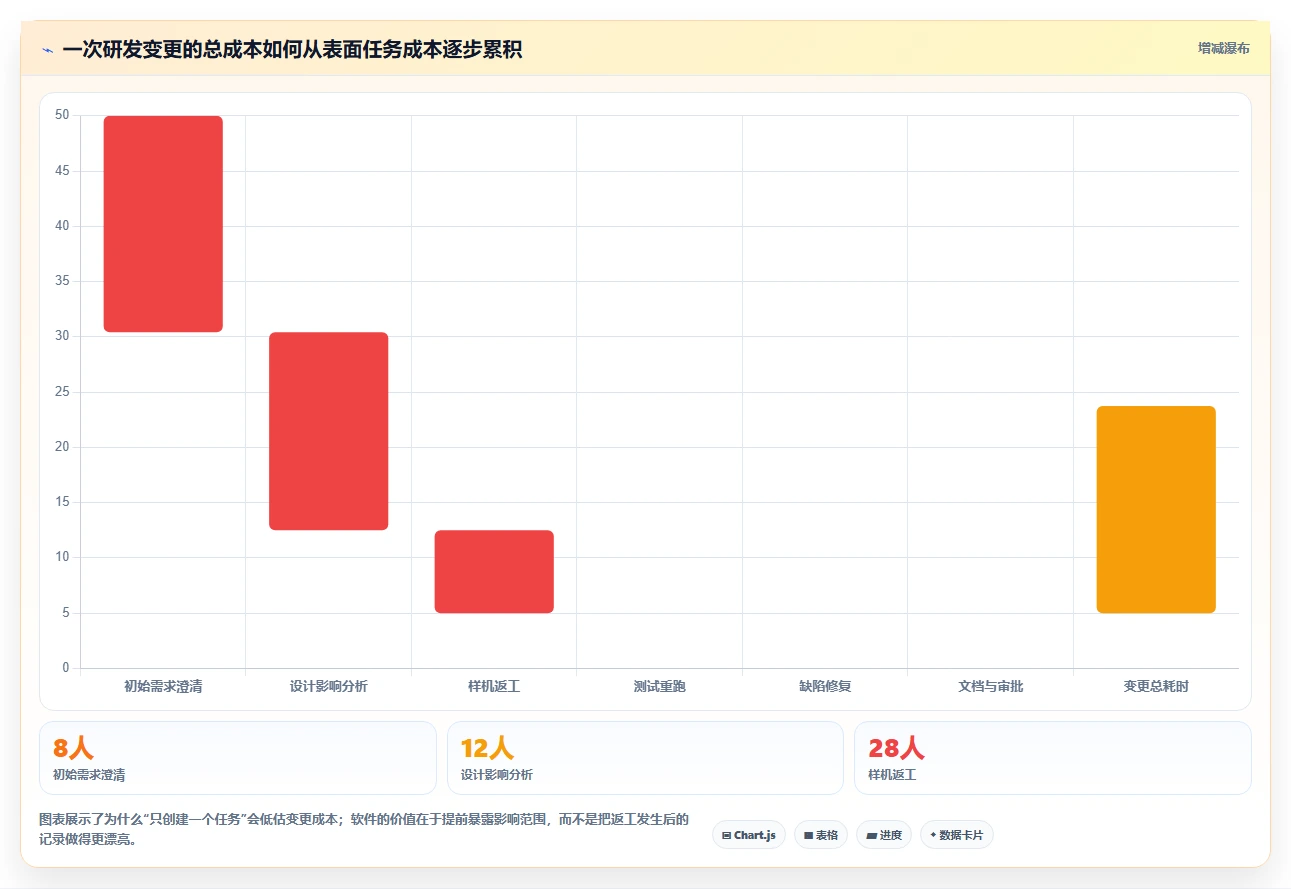Screen dimensions: 1291x889
Task: Click the 样机返工 caption in the data card
Action: [x=892, y=775]
